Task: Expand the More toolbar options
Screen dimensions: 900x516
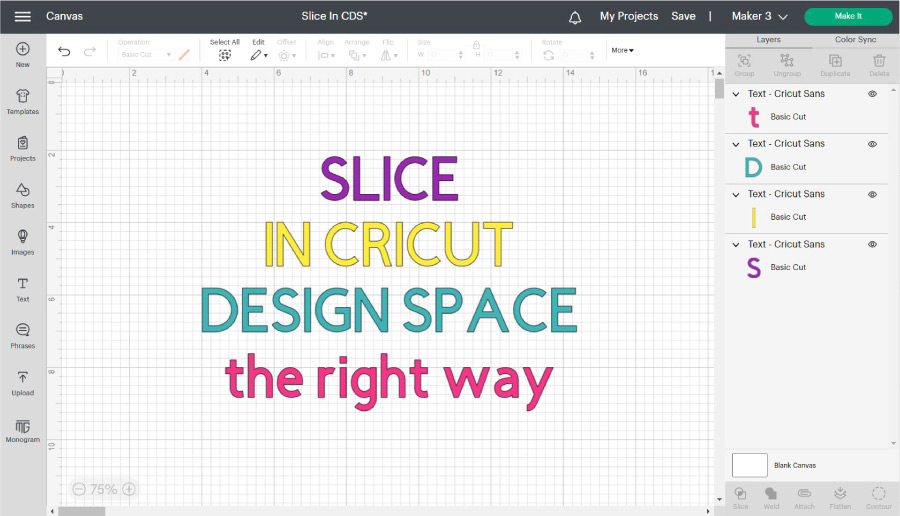Action: pyautogui.click(x=622, y=51)
